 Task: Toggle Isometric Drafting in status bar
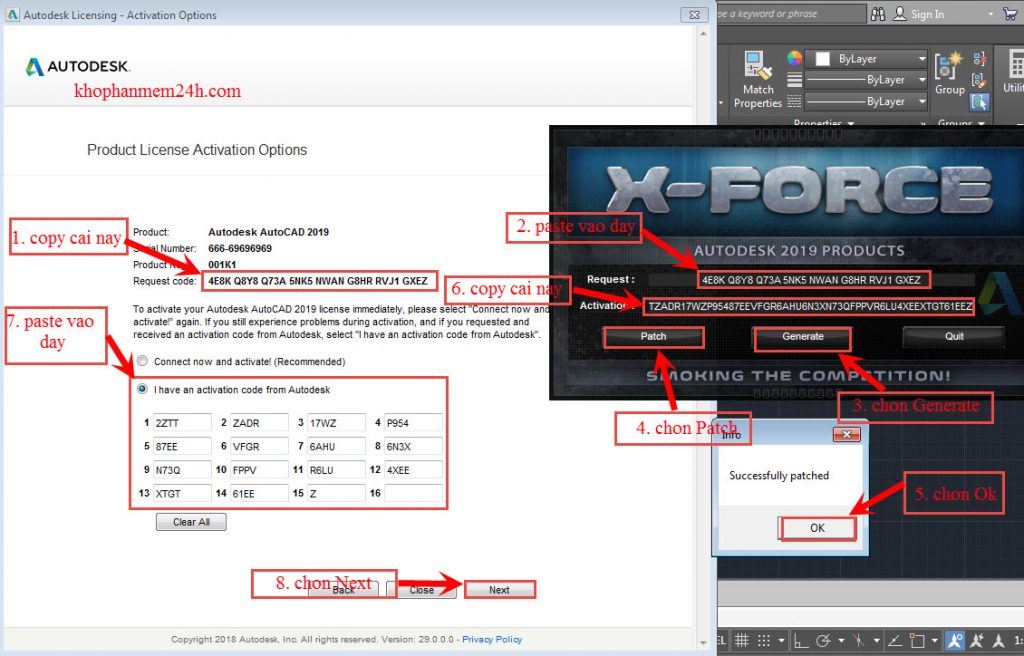pos(859,640)
